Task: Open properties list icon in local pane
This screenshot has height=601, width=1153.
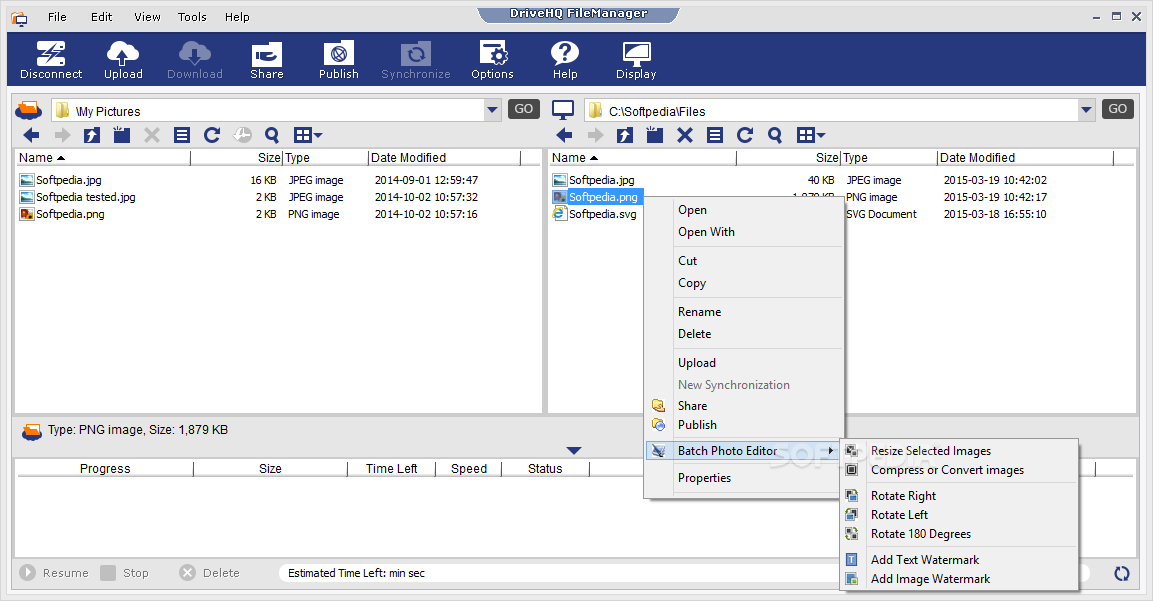Action: 715,135
